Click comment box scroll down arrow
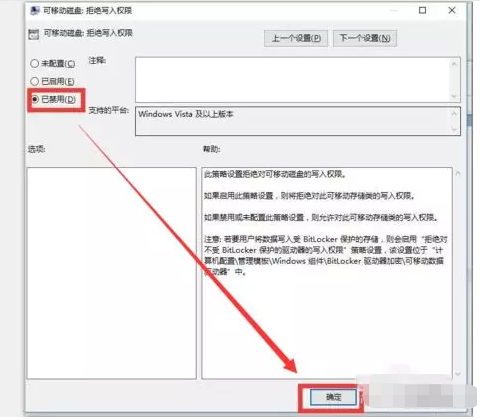Screen dimensions: 480x420 click(454, 96)
